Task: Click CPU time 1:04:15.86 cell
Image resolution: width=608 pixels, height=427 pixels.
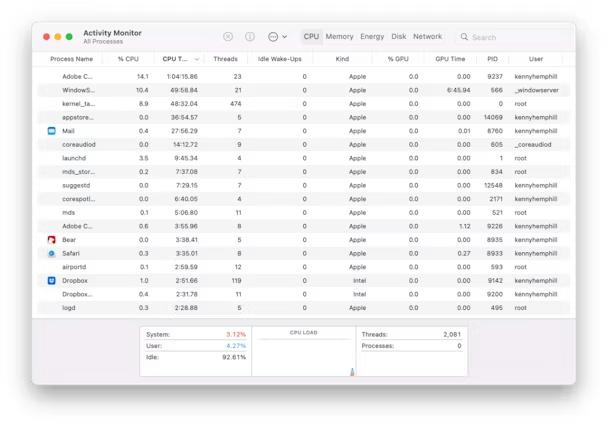Action: click(182, 77)
